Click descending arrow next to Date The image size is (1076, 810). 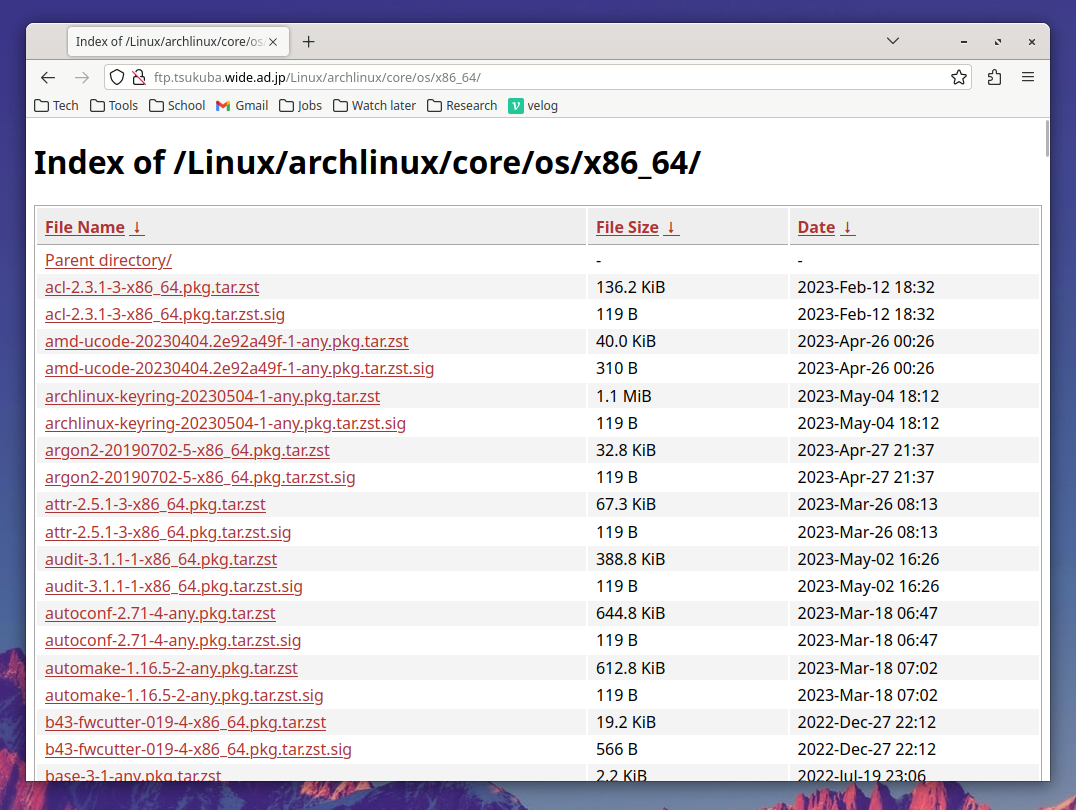pos(847,227)
